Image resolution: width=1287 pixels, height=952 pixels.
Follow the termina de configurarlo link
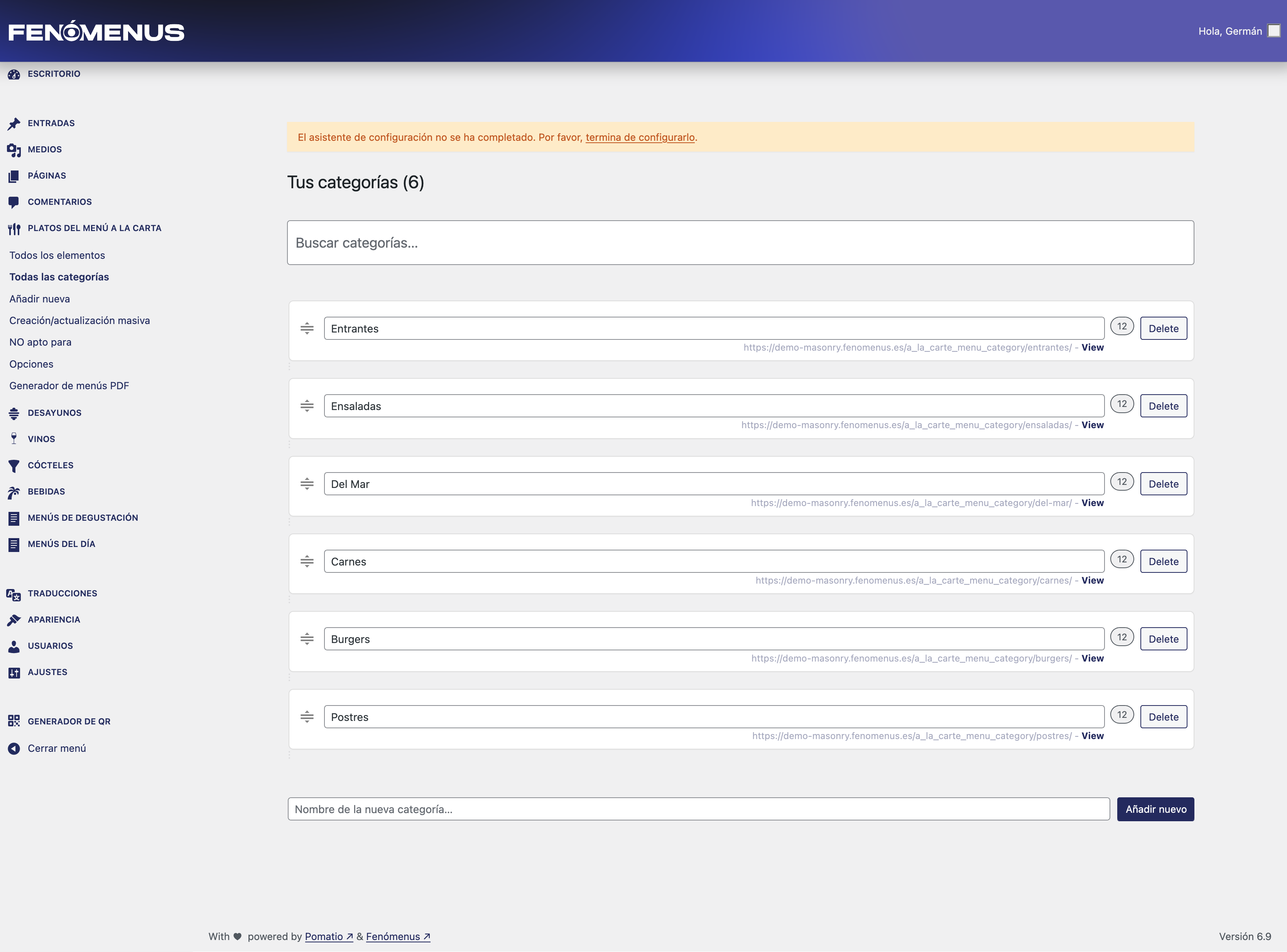pyautogui.click(x=640, y=138)
